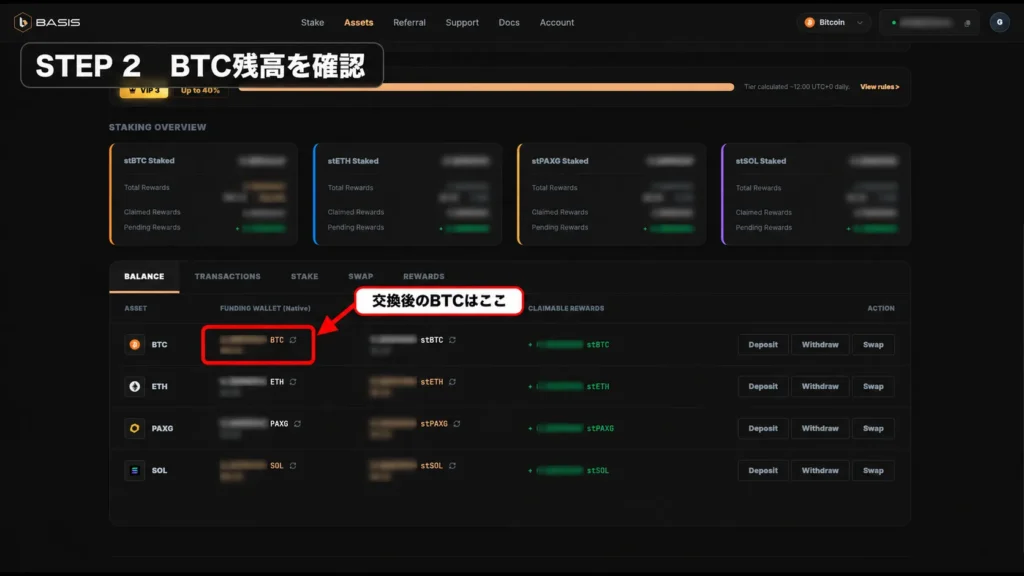
Task: Refresh the SOL funding wallet balance
Action: (293, 466)
